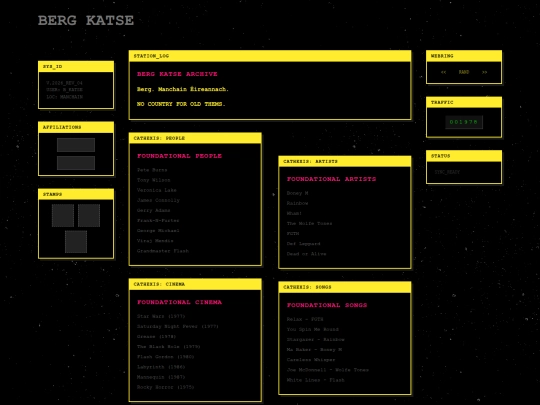
Task: Select "Relax - FGTH" in songs list
Action: pos(305,319)
